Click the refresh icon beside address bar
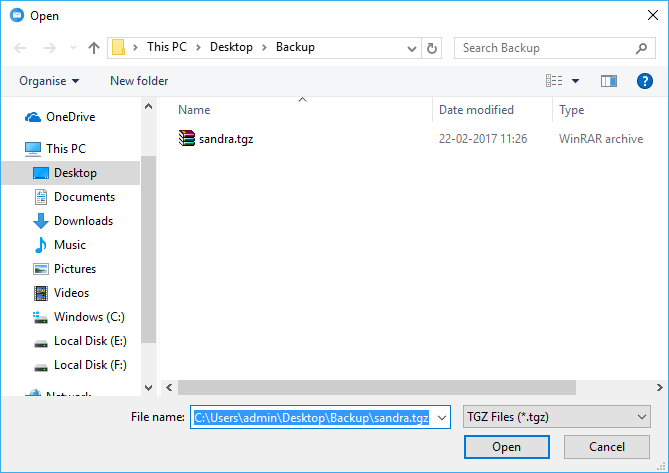 point(432,48)
